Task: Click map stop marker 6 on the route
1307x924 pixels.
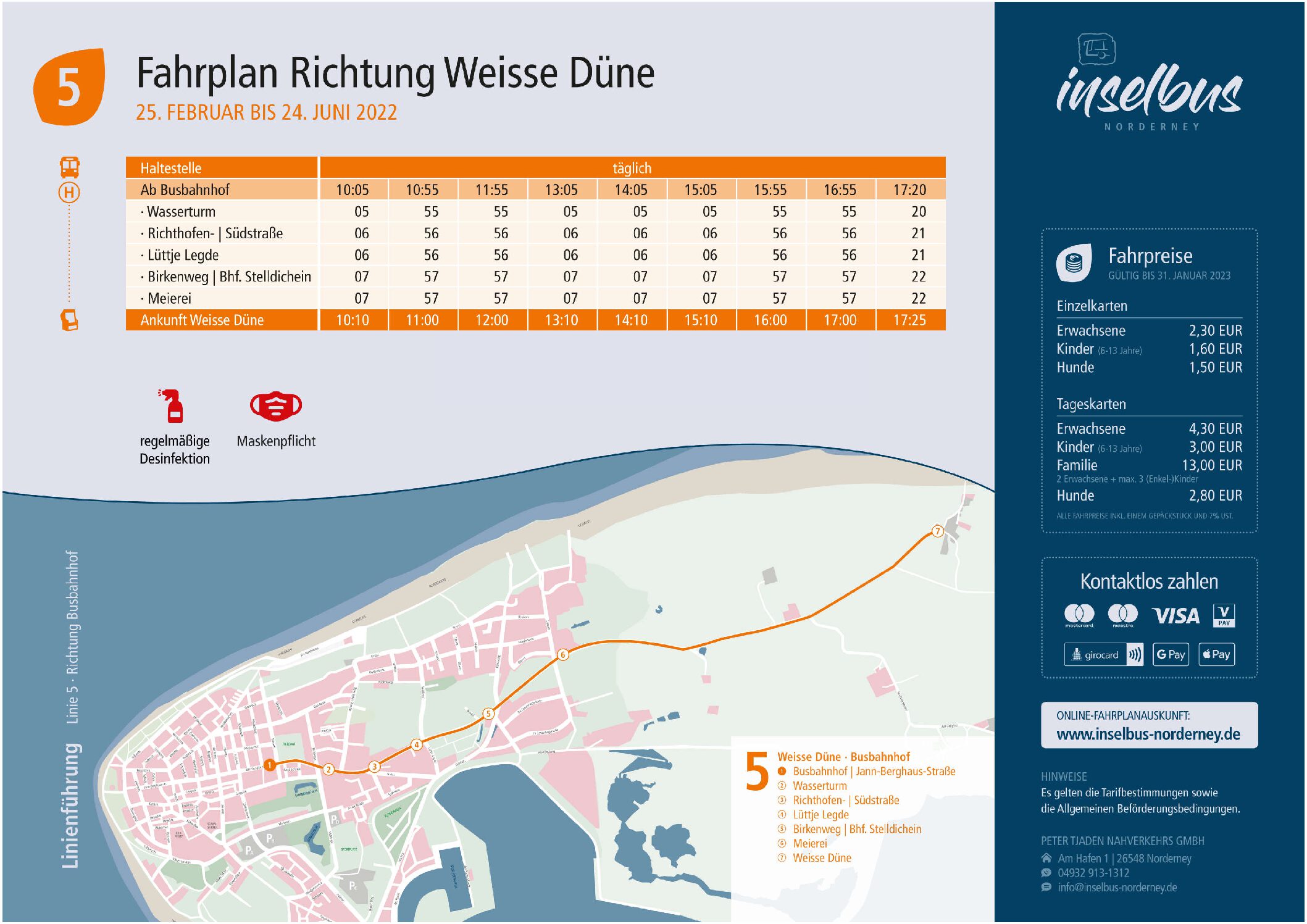Action: pos(562,655)
